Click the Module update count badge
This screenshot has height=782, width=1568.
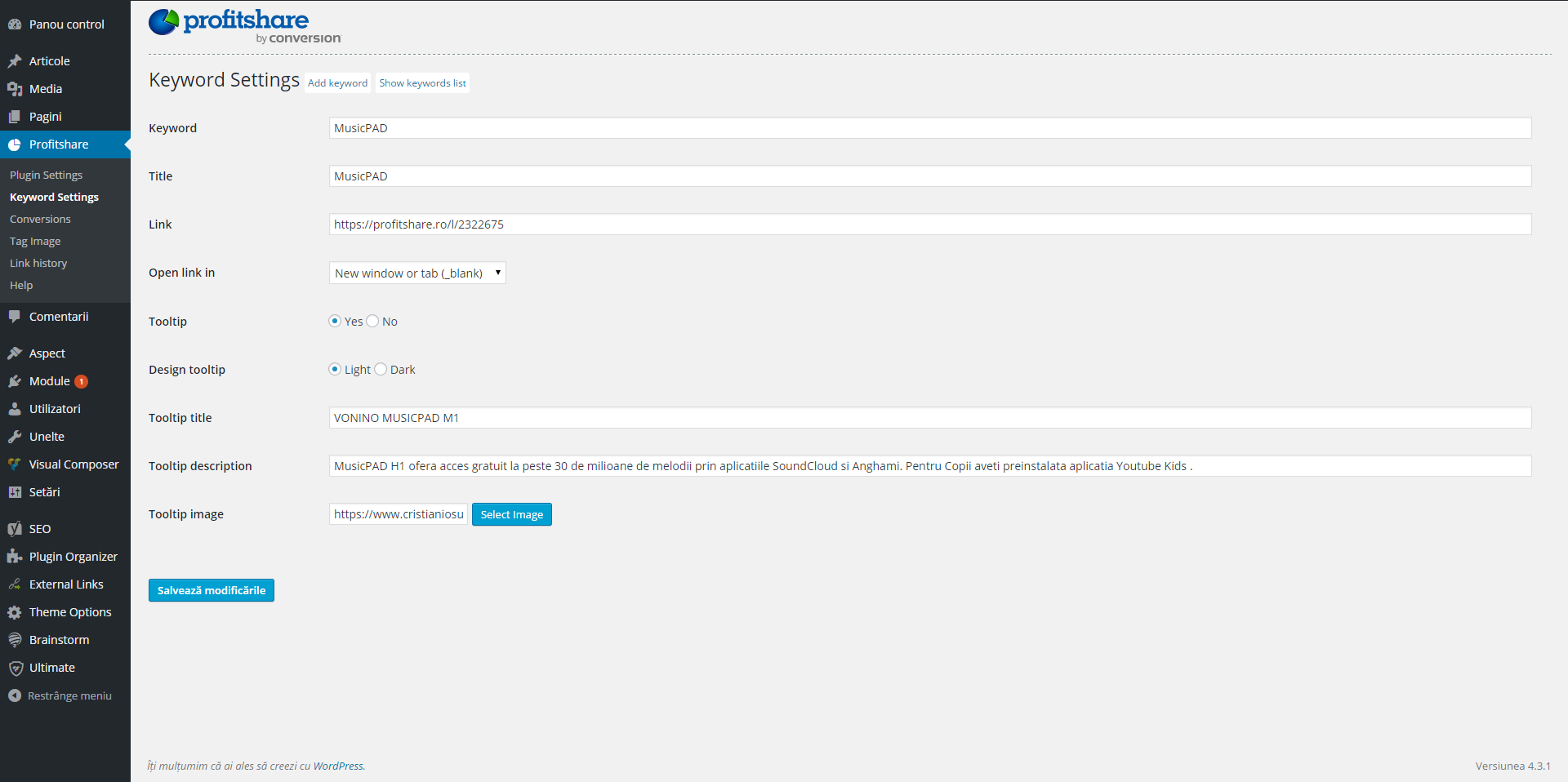81,381
